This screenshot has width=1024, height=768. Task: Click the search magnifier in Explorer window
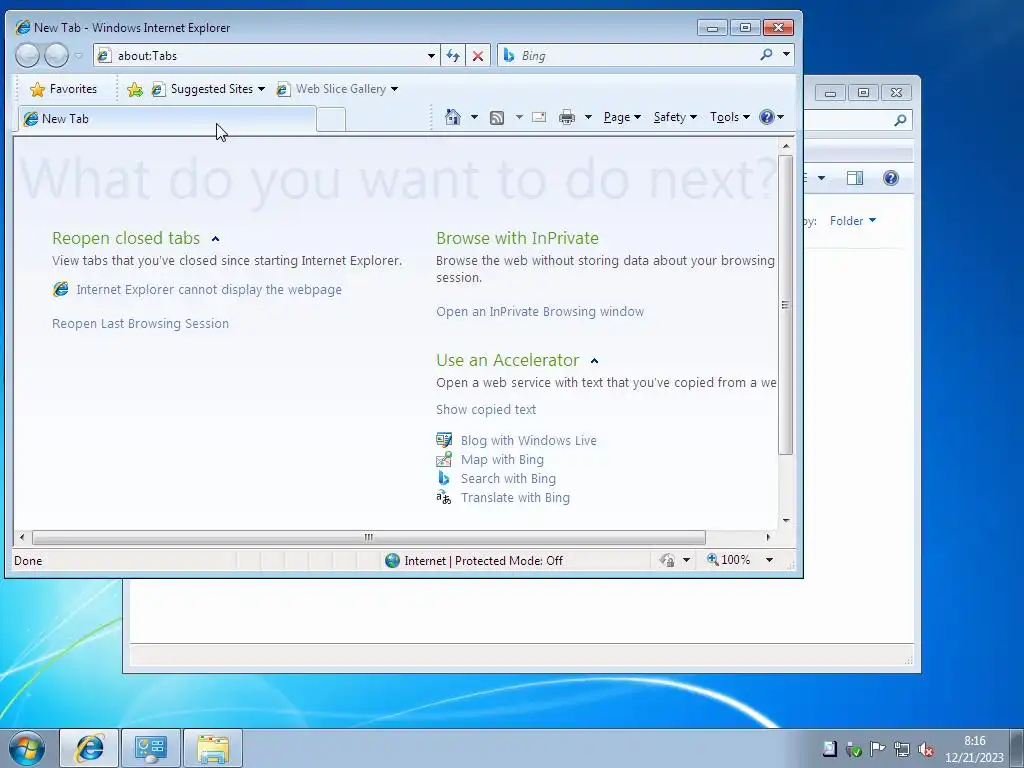(x=900, y=120)
